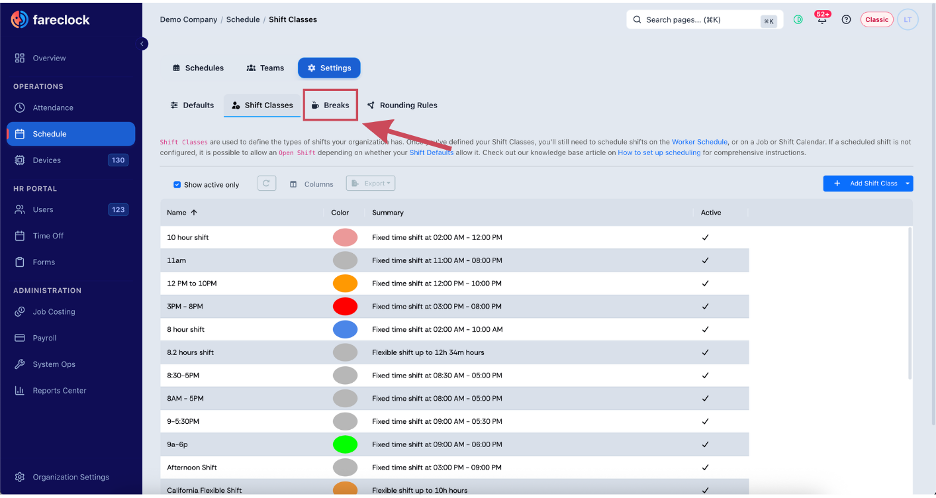This screenshot has height=498, width=936.
Task: Open Organization Settings gear in sidebar
Action: [20, 477]
